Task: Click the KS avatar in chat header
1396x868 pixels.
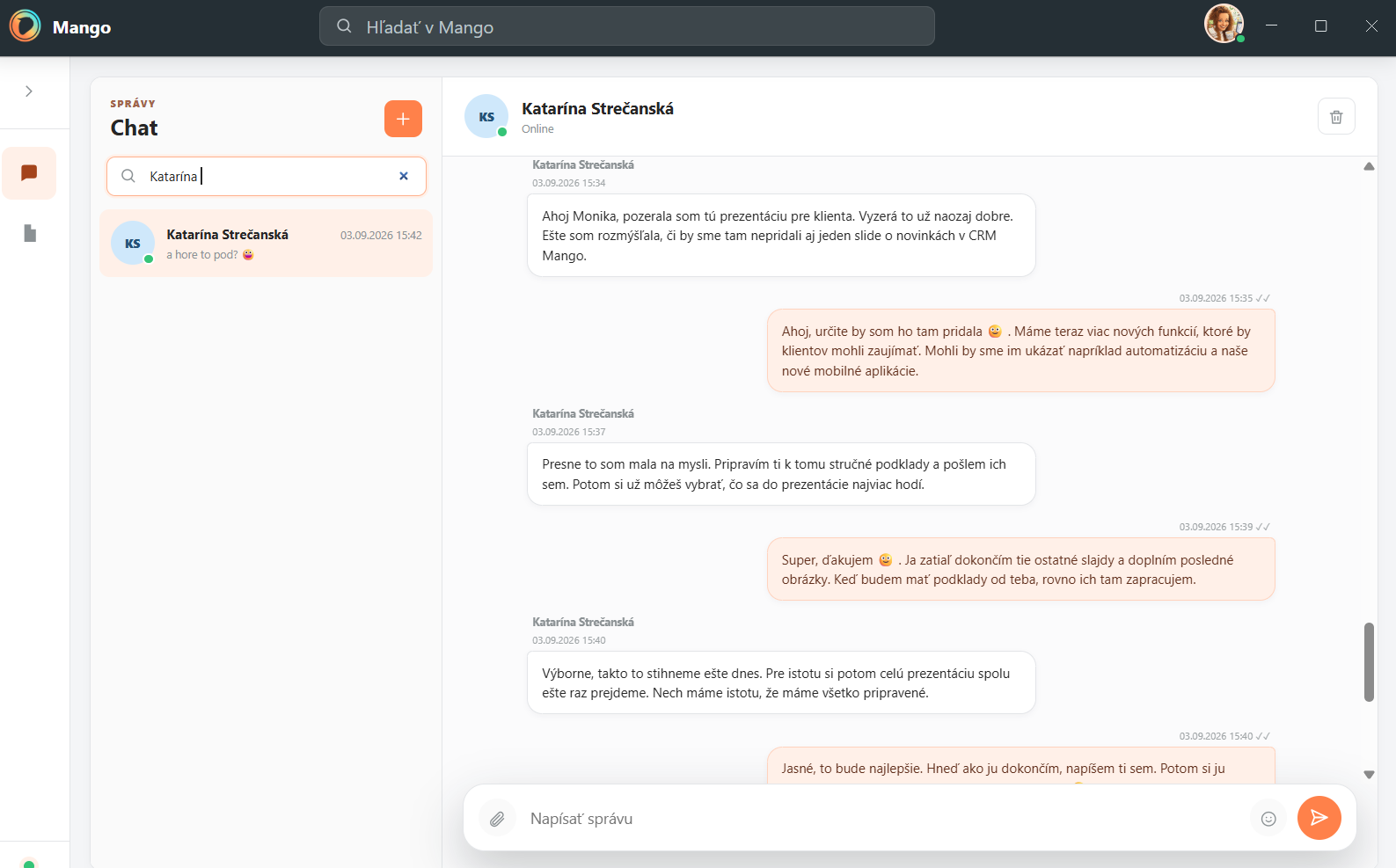Action: click(x=486, y=116)
